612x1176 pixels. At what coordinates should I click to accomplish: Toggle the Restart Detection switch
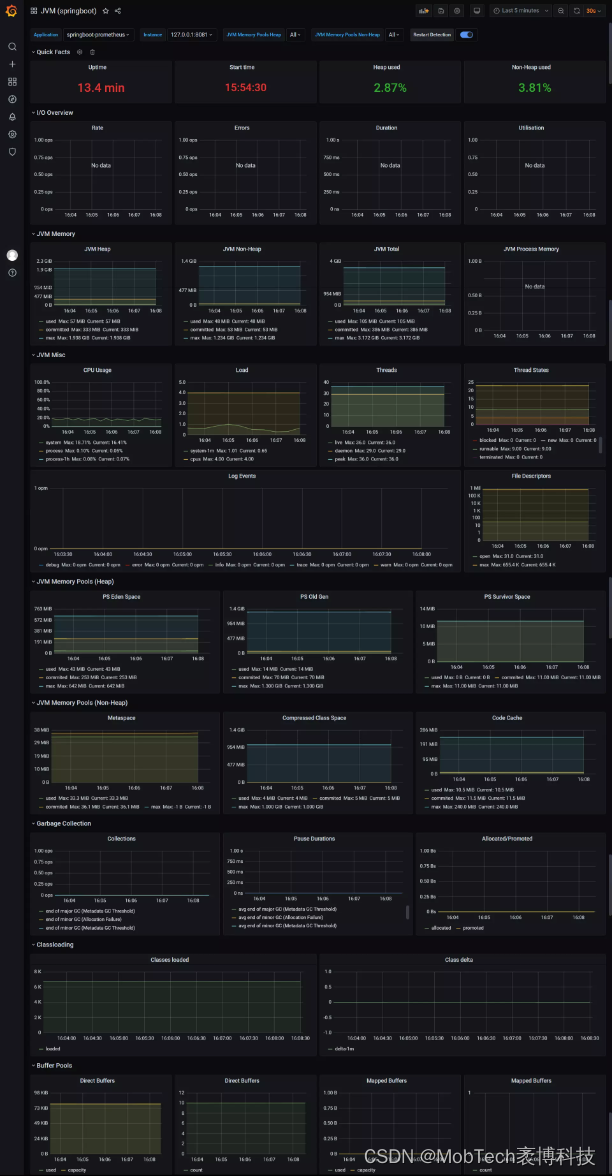point(466,34)
